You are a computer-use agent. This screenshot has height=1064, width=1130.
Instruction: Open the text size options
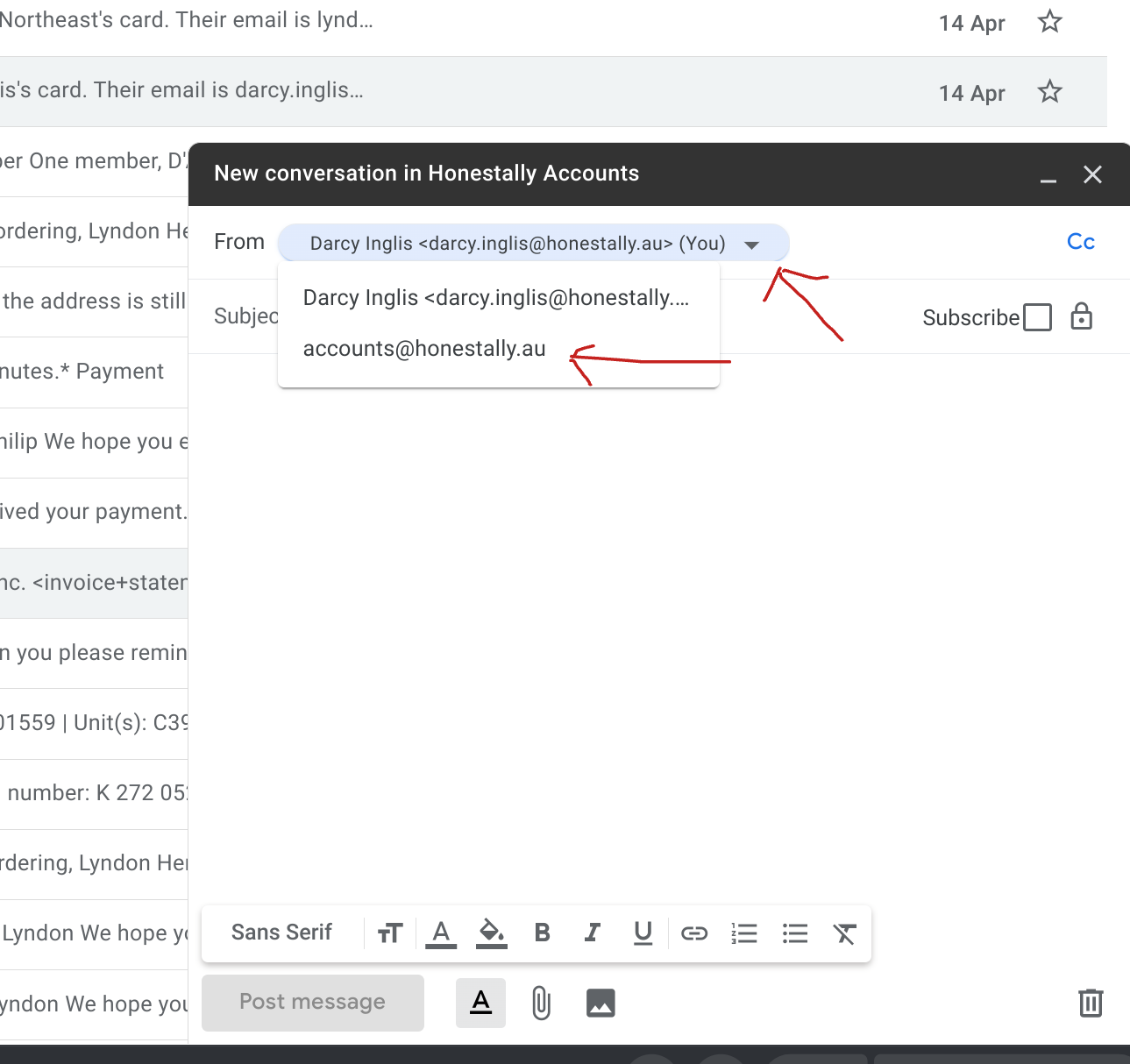[390, 933]
